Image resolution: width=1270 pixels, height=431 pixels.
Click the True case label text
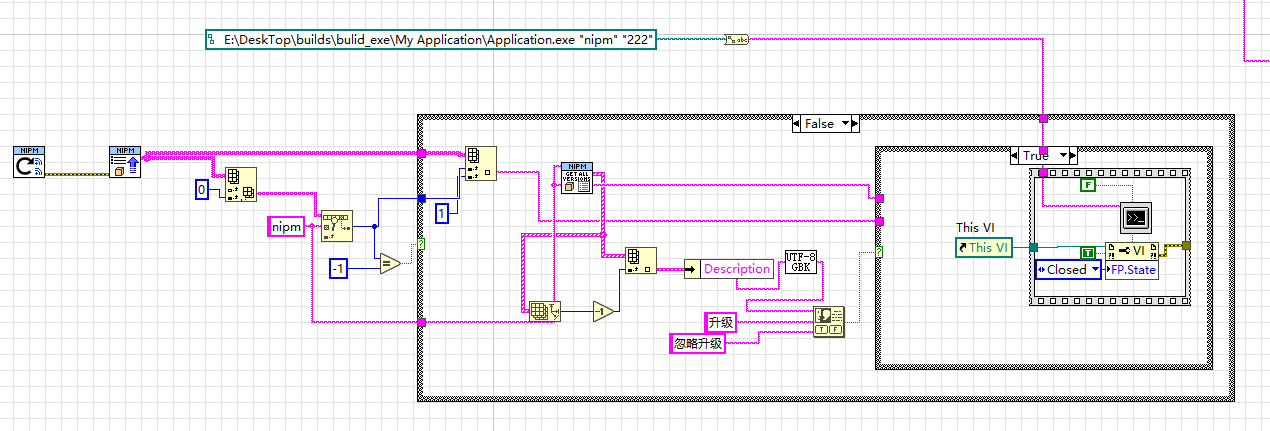1036,156
